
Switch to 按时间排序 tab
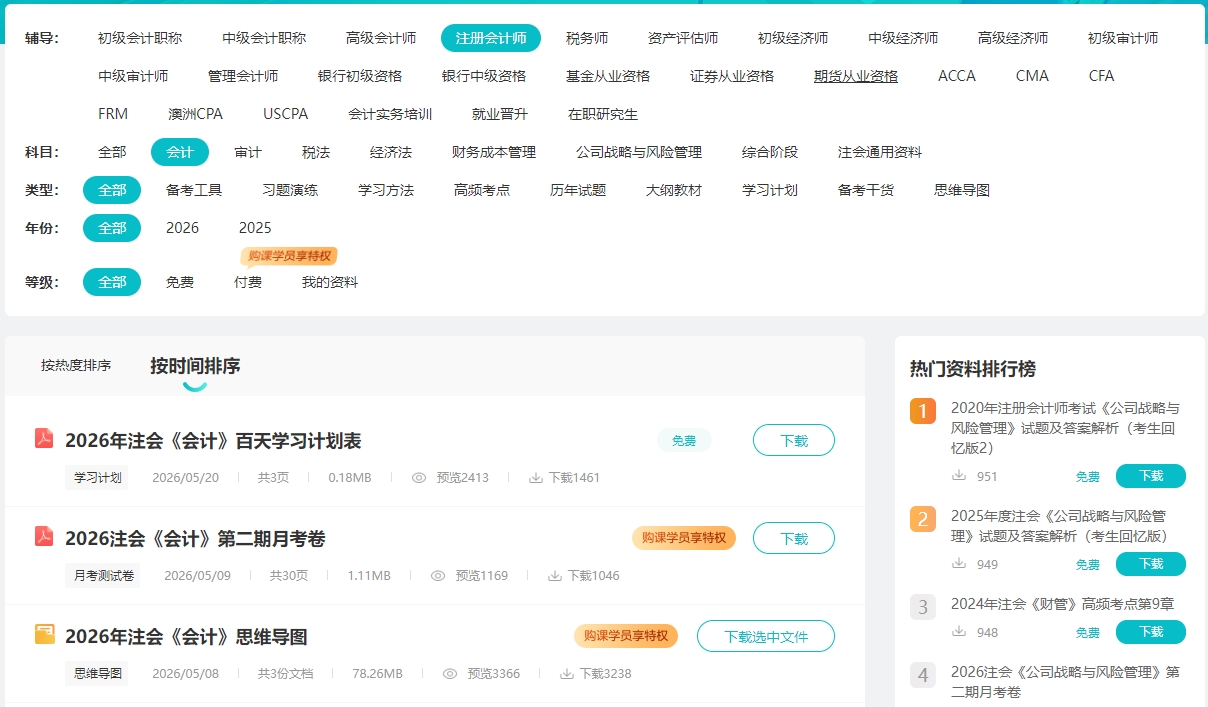[x=195, y=365]
